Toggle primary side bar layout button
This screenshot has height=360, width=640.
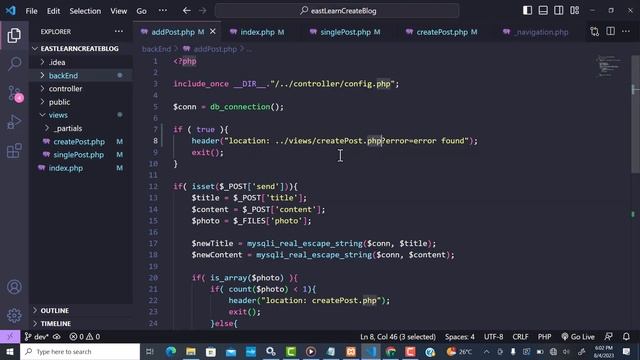click(x=527, y=11)
